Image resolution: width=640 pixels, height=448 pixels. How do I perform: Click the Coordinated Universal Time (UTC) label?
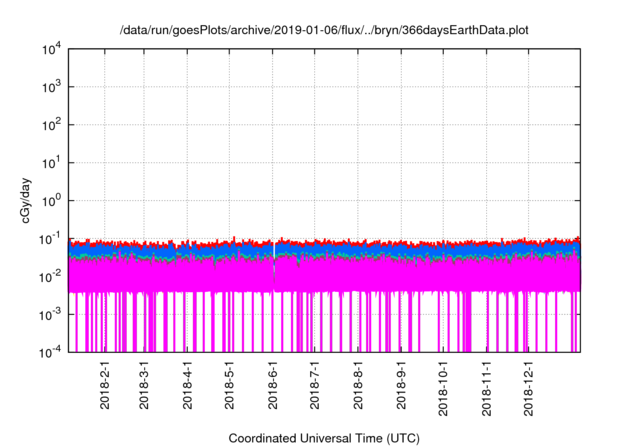324,438
